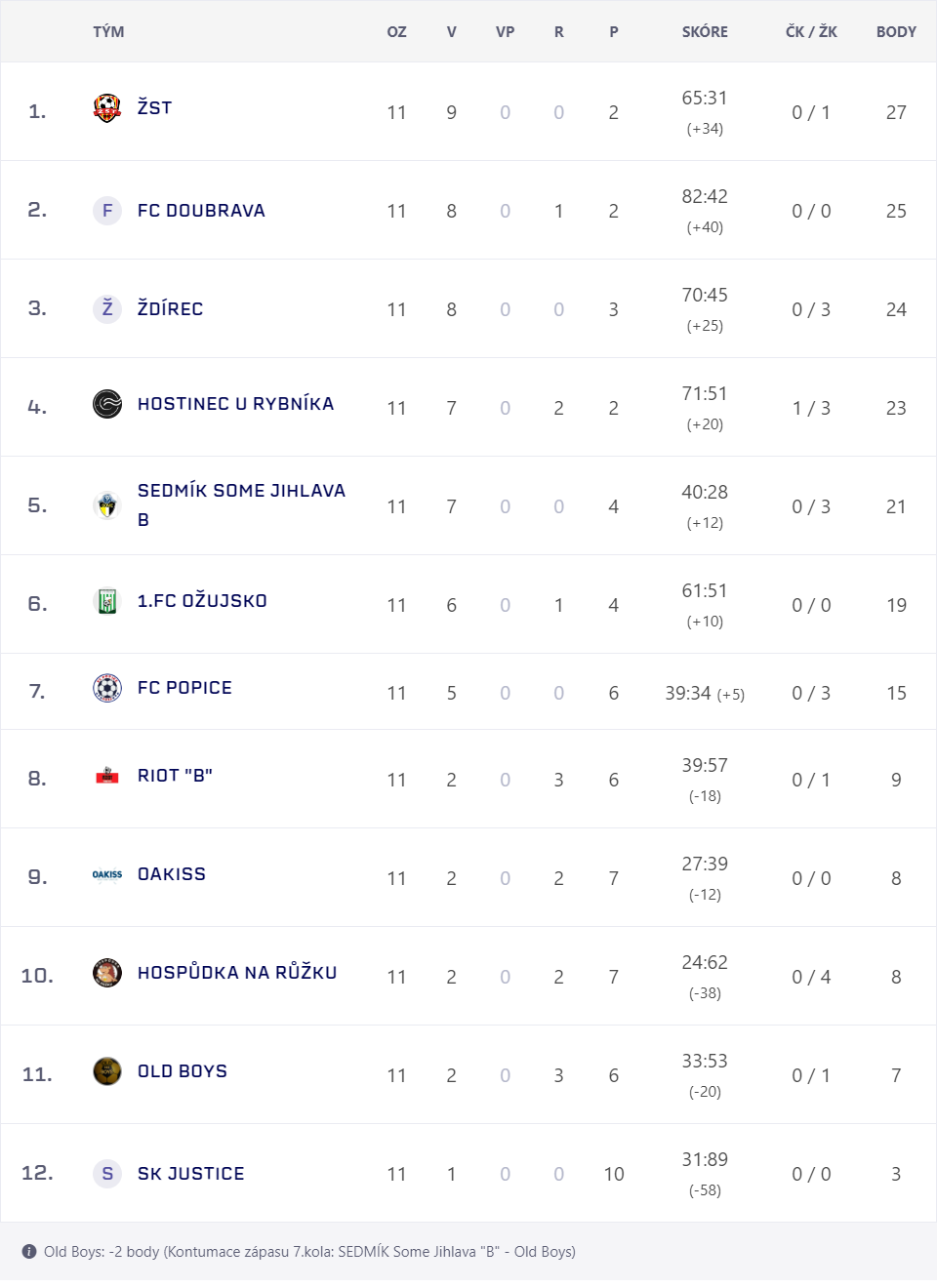
Task: Open the SK JUSTICE team page
Action: click(x=191, y=1174)
